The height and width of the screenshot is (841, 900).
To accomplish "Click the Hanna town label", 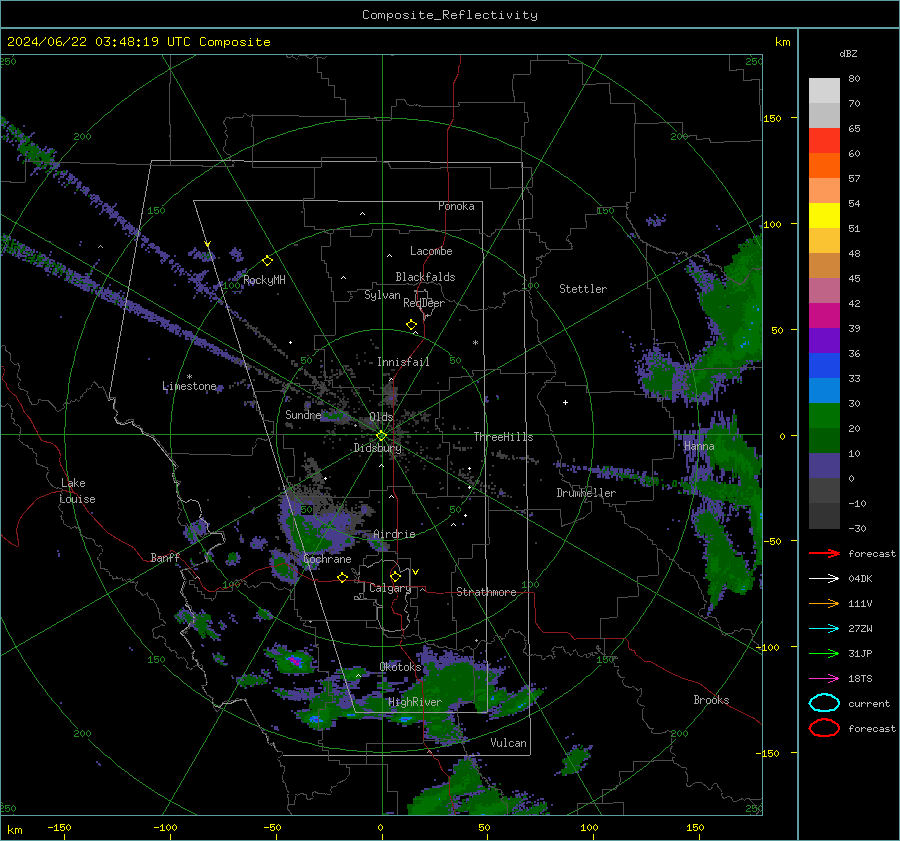I will point(699,446).
